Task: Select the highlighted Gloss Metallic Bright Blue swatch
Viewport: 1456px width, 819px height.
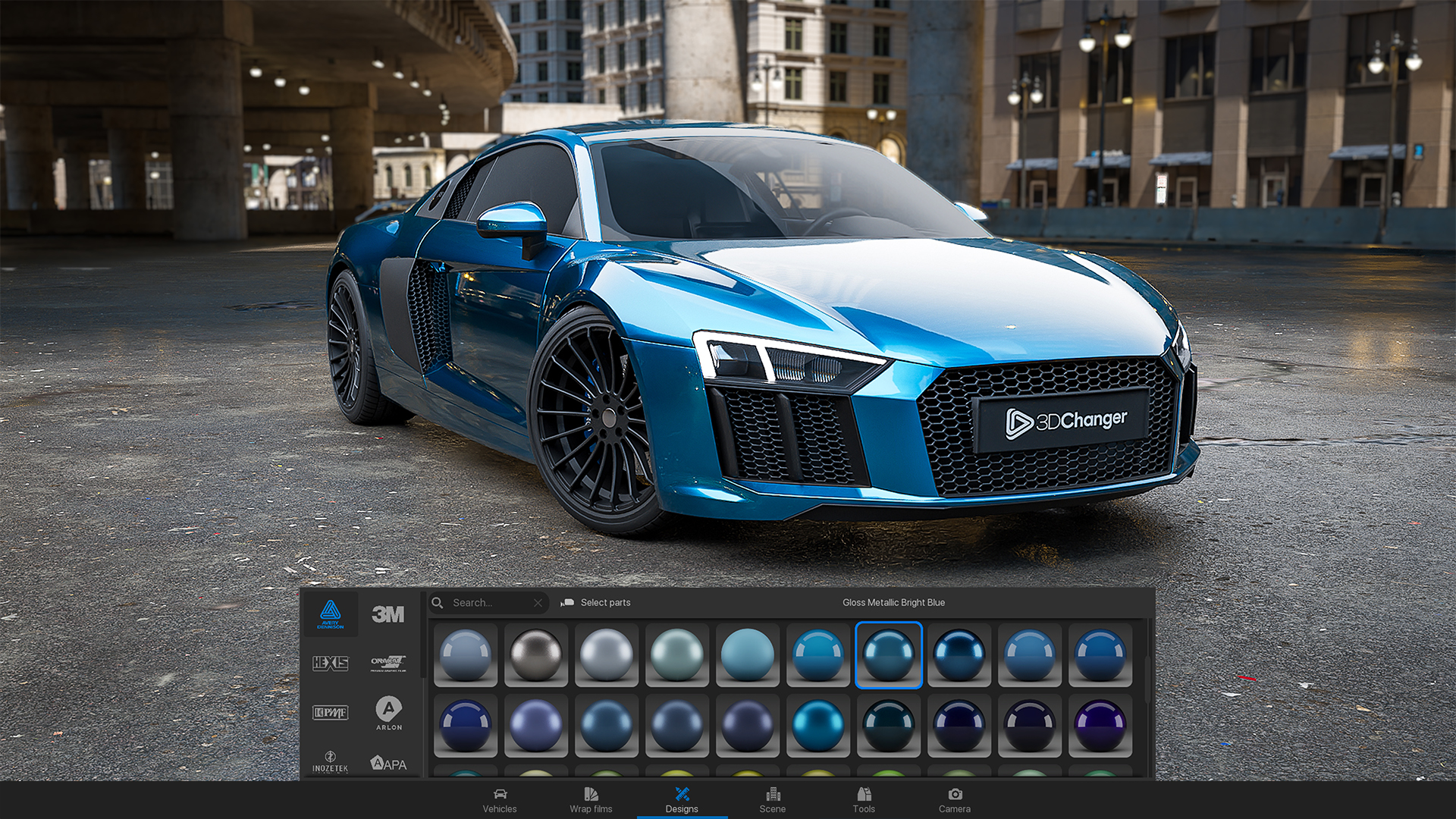Action: point(889,655)
